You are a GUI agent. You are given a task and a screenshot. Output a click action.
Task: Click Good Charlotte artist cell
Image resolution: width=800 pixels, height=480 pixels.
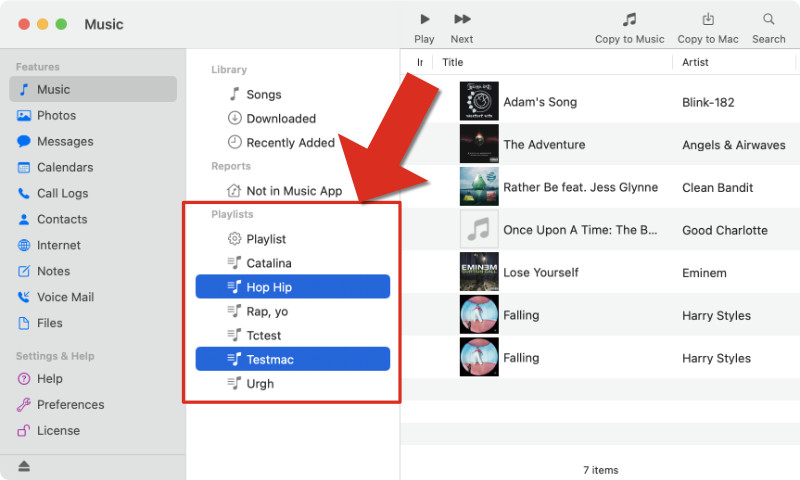click(724, 230)
